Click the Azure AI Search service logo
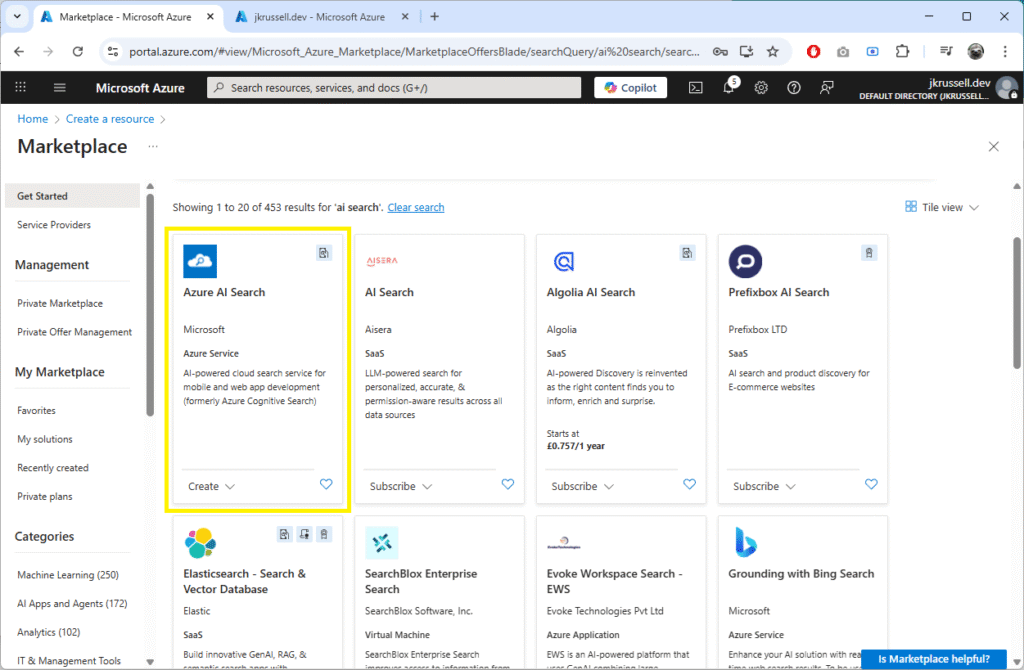 (200, 261)
